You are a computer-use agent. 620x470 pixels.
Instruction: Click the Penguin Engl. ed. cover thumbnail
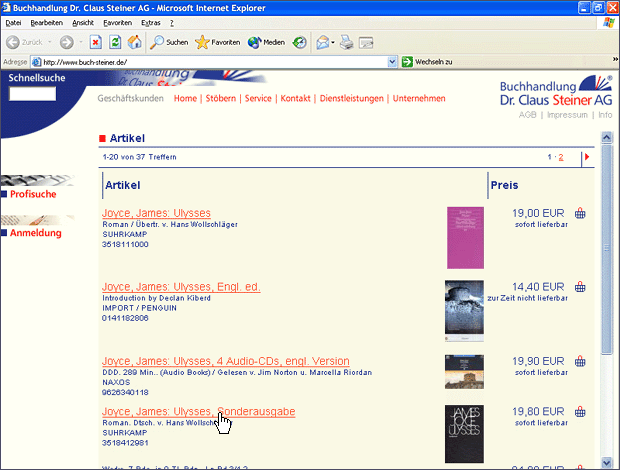pos(464,311)
